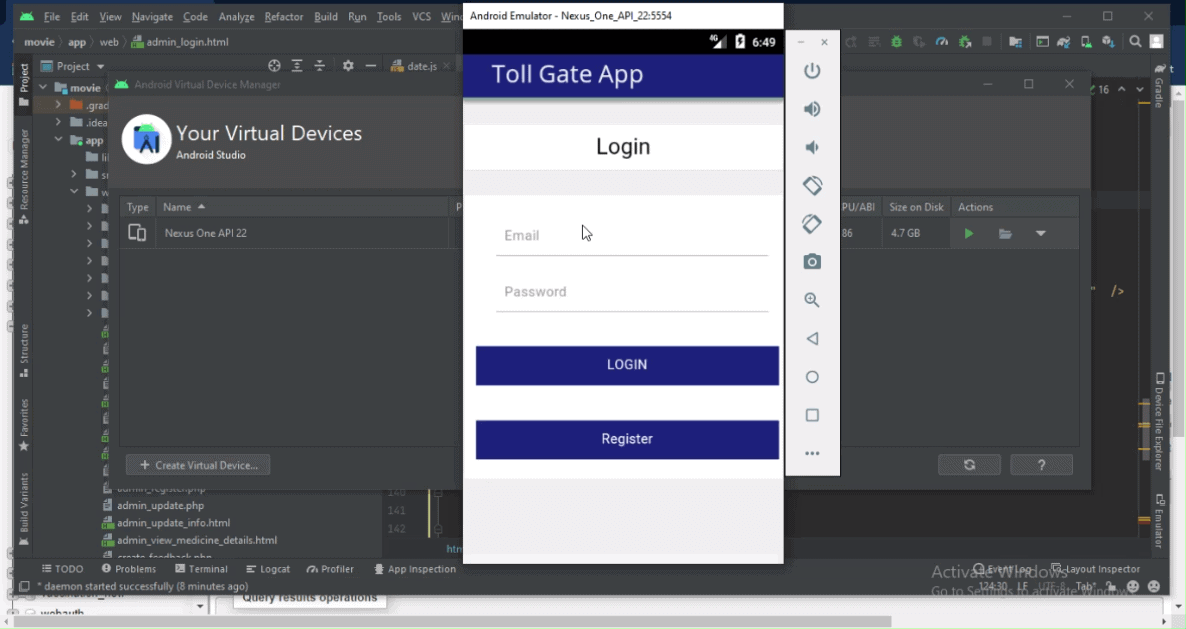Activate the emulator zoom tool
1186x629 pixels.
click(812, 299)
